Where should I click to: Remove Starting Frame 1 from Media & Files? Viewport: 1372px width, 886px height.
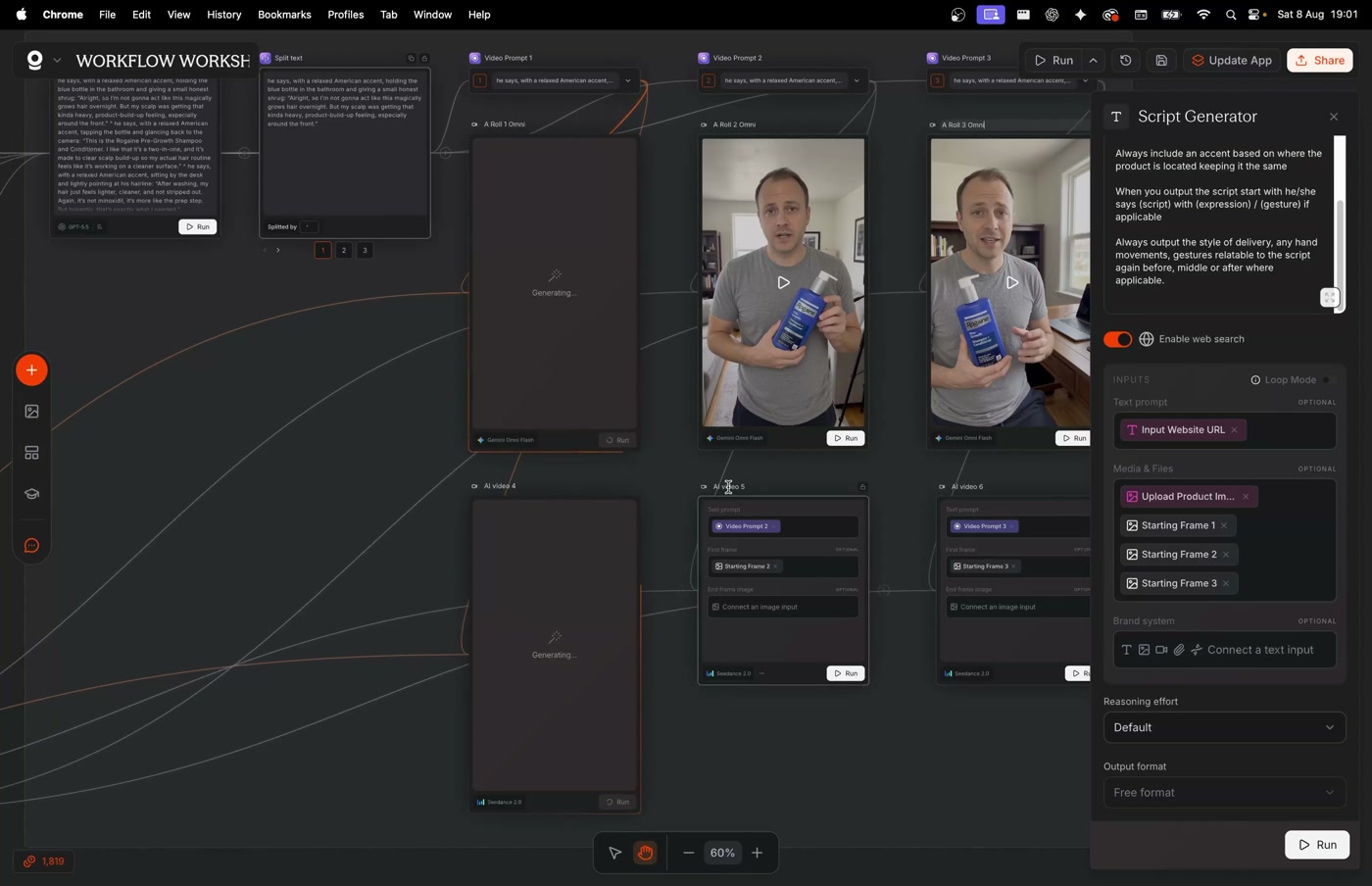point(1224,525)
